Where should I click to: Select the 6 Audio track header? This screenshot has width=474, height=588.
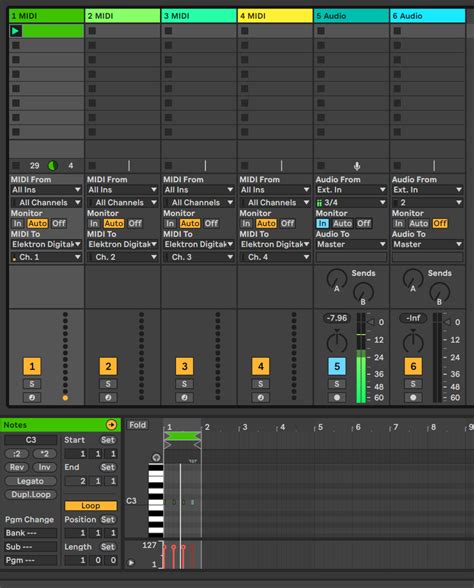click(428, 16)
